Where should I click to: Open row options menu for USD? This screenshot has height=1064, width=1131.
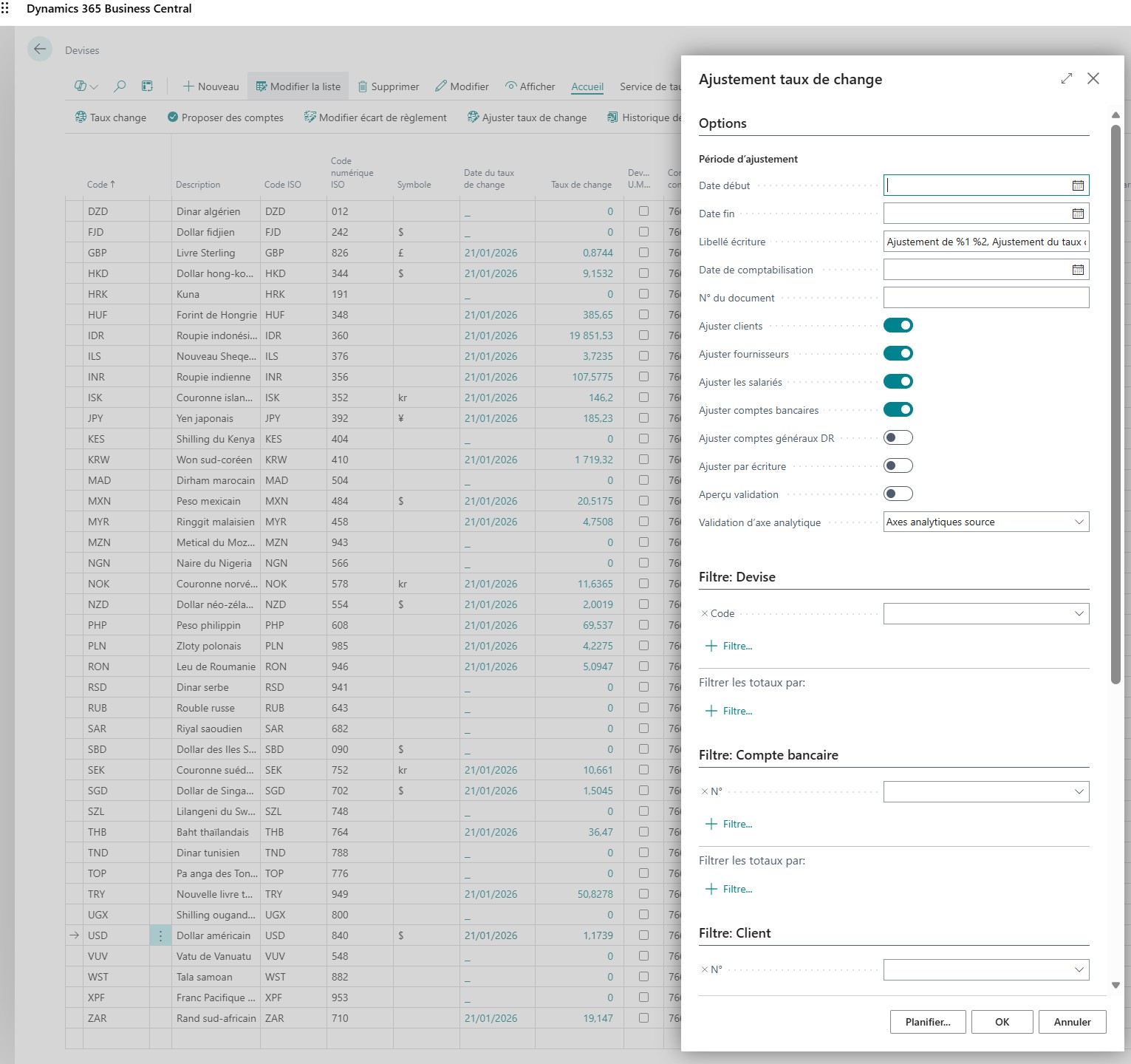point(160,935)
